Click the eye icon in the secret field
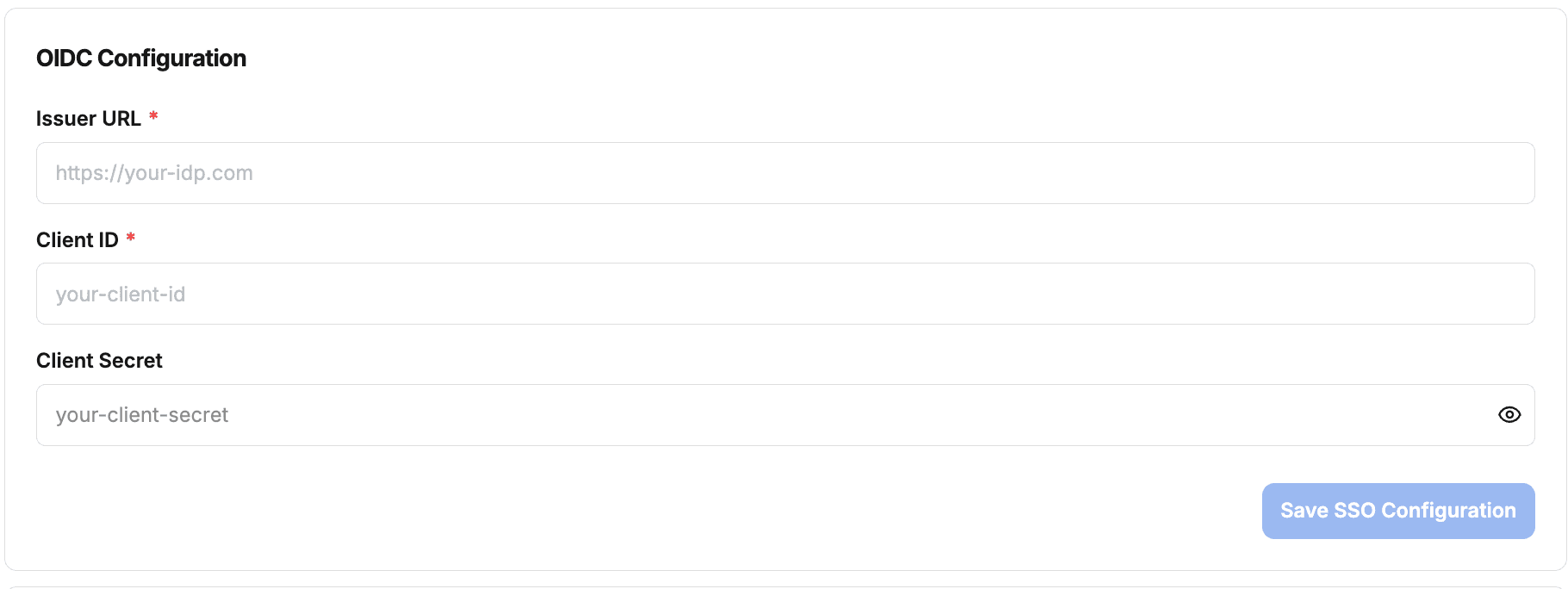The width and height of the screenshot is (1568, 589). pyautogui.click(x=1509, y=415)
